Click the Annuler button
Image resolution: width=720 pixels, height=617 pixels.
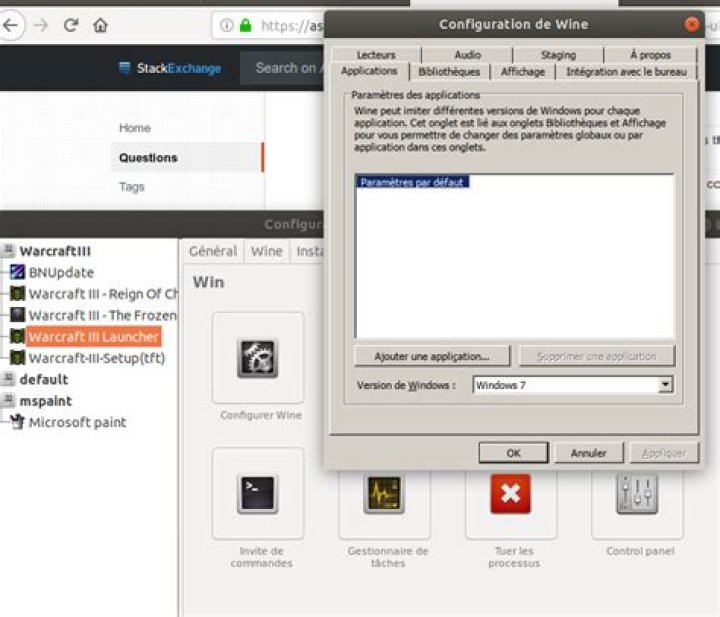point(589,453)
